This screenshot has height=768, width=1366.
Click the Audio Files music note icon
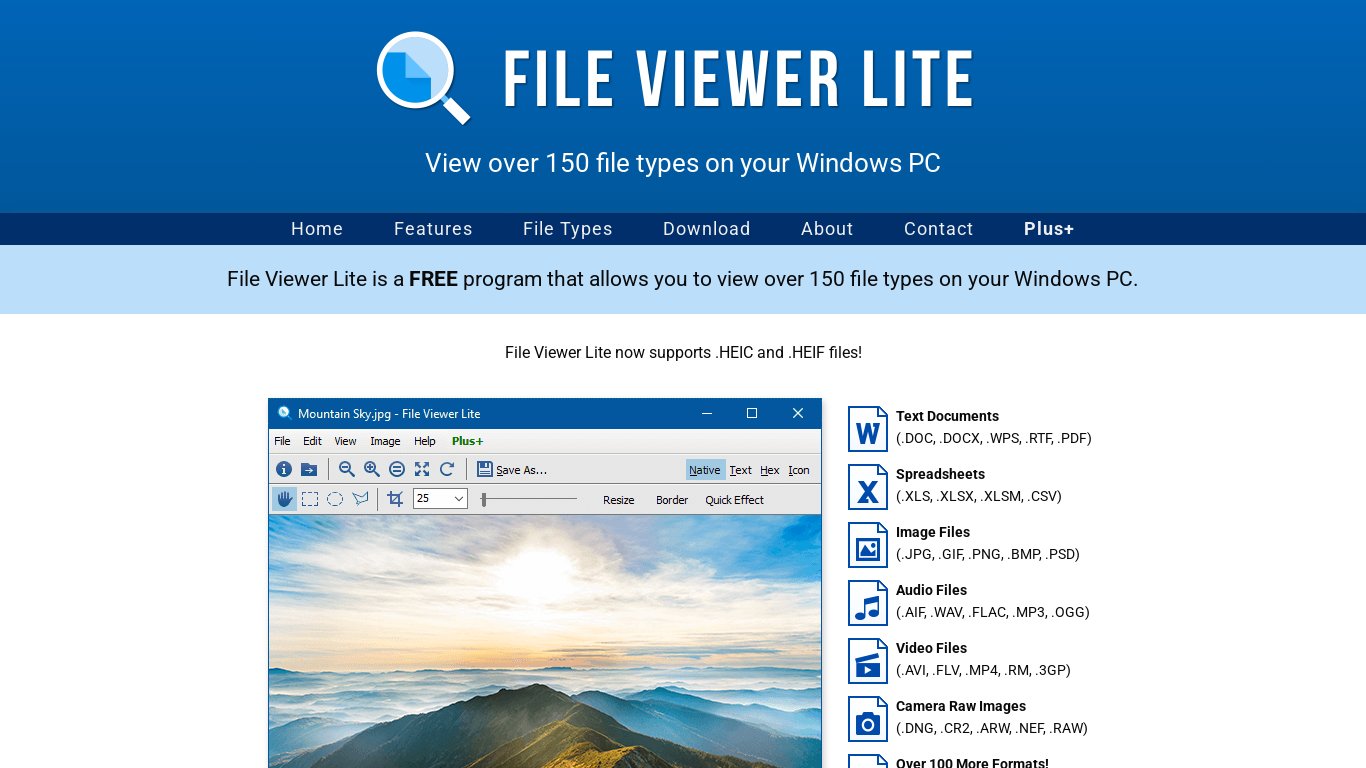(868, 603)
